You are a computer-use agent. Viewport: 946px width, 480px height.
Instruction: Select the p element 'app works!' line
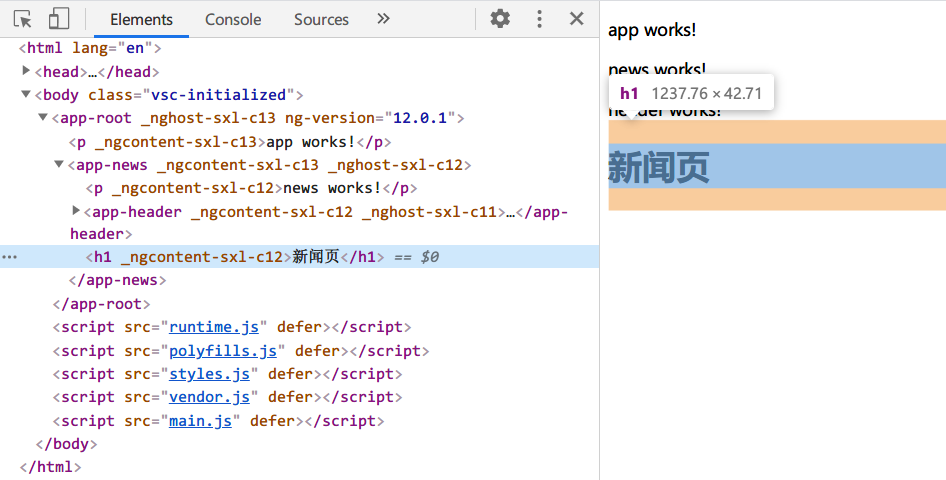(230, 142)
